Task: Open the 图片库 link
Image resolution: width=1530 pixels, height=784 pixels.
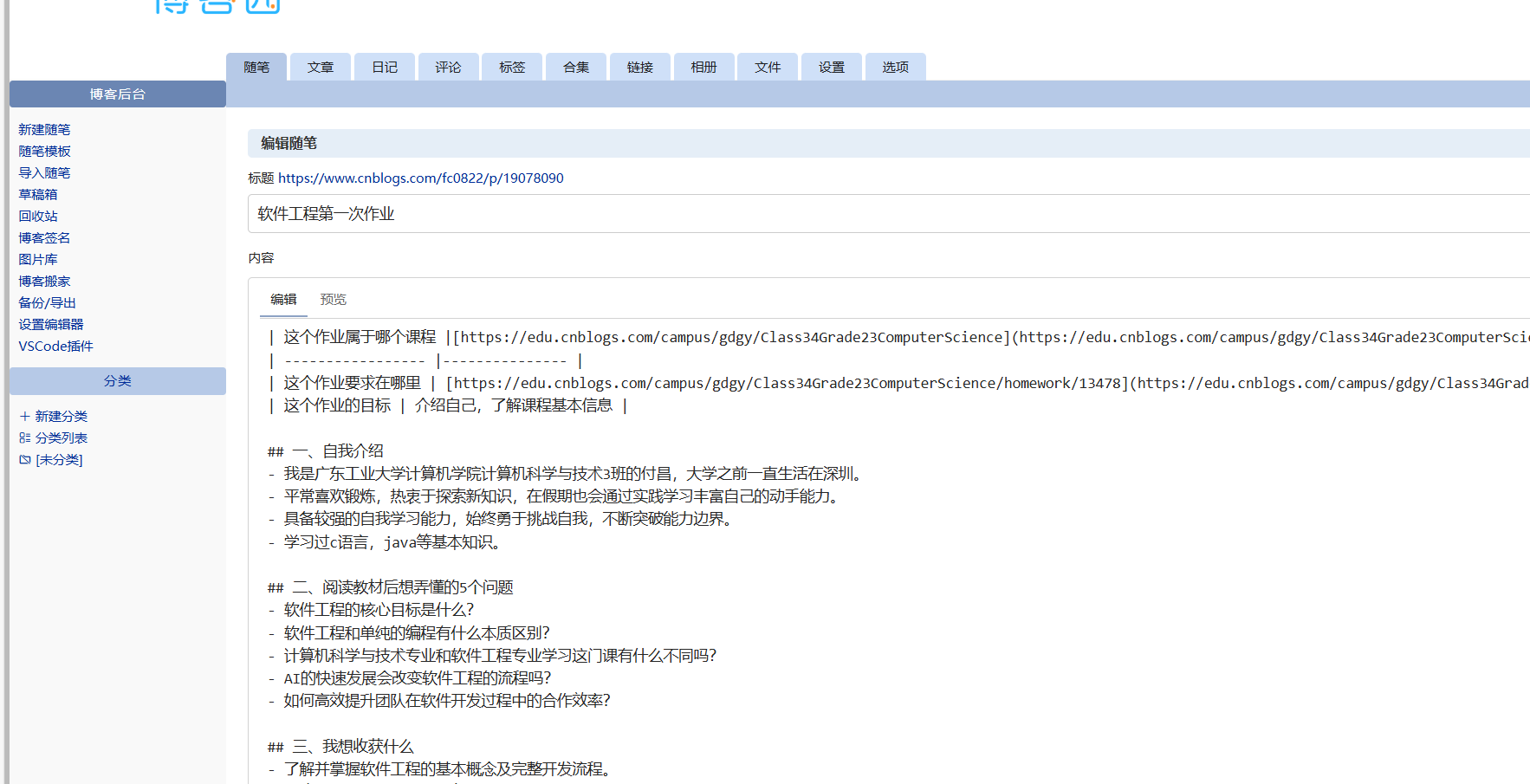Action: point(38,259)
